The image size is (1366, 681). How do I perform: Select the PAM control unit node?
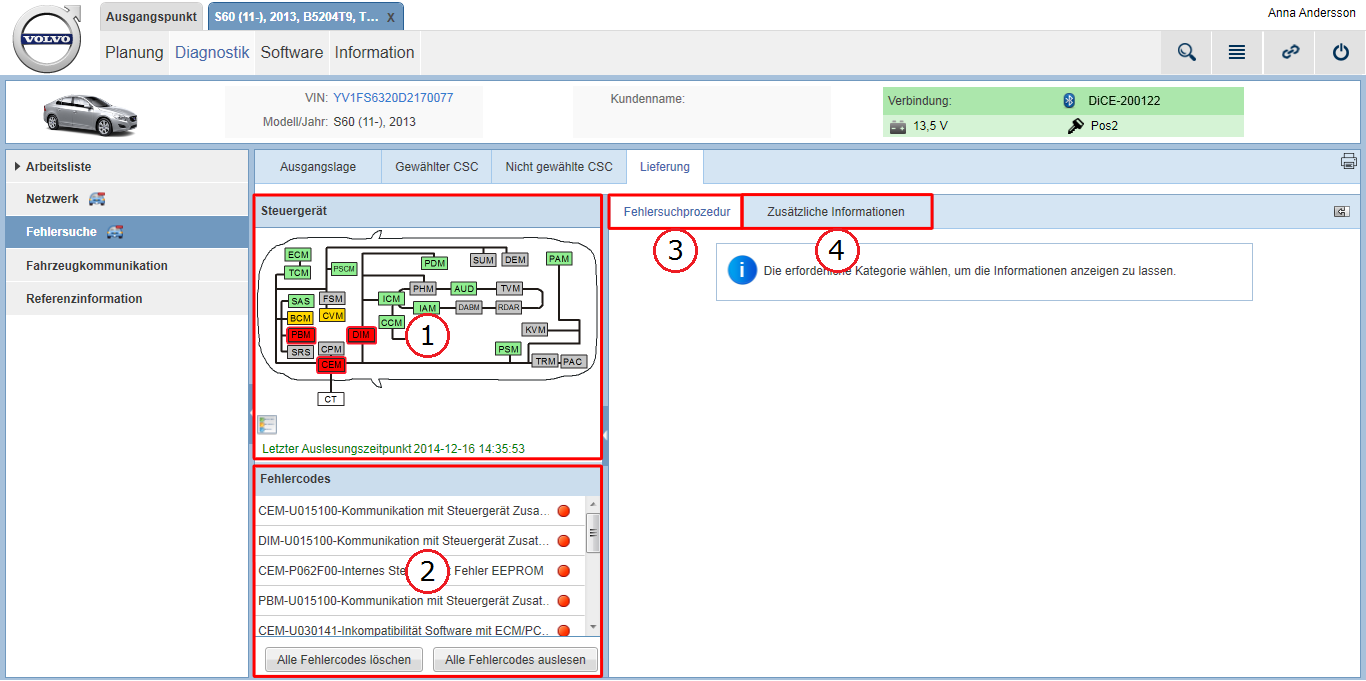click(x=559, y=259)
